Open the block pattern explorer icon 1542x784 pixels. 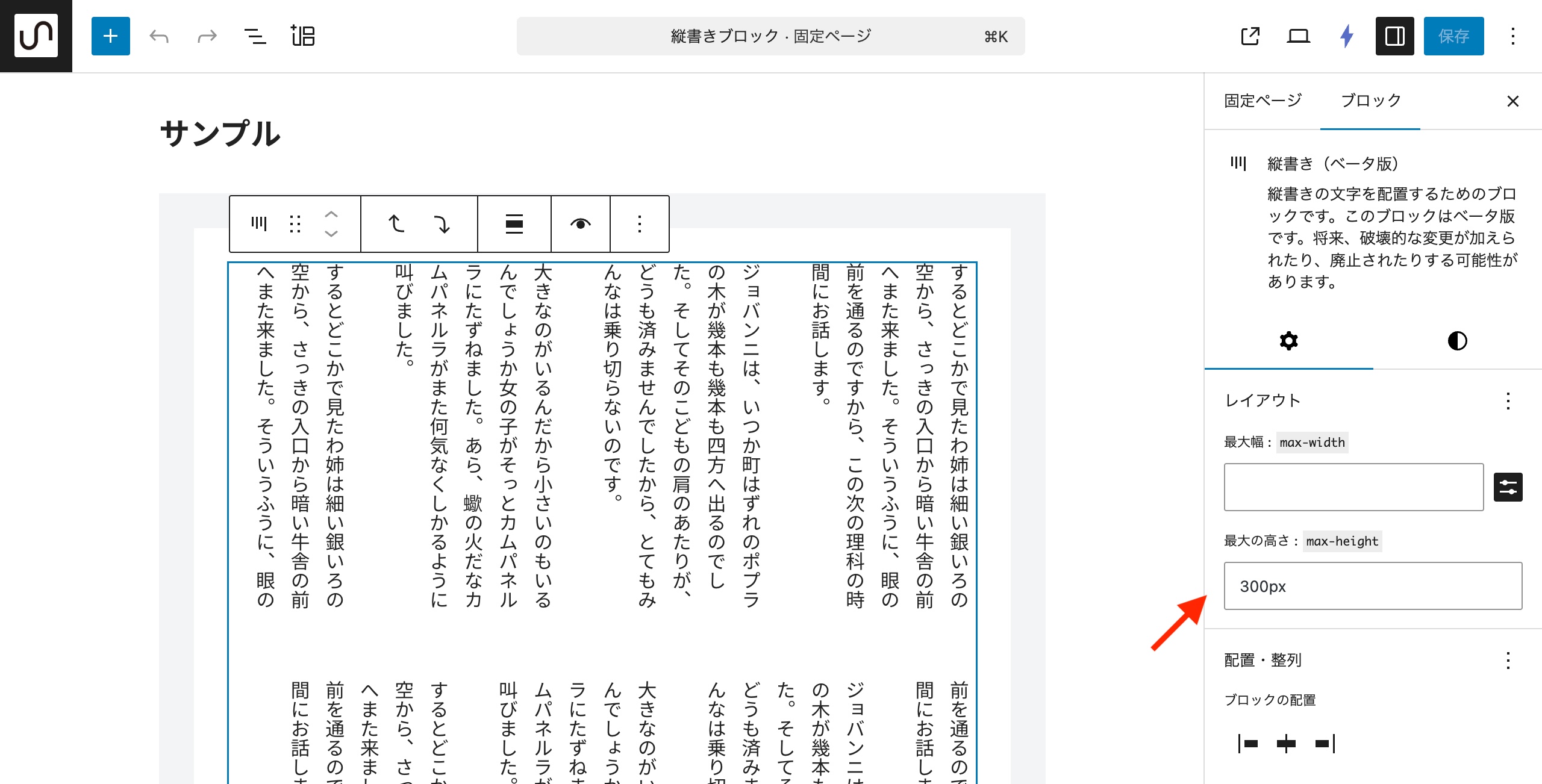(302, 36)
